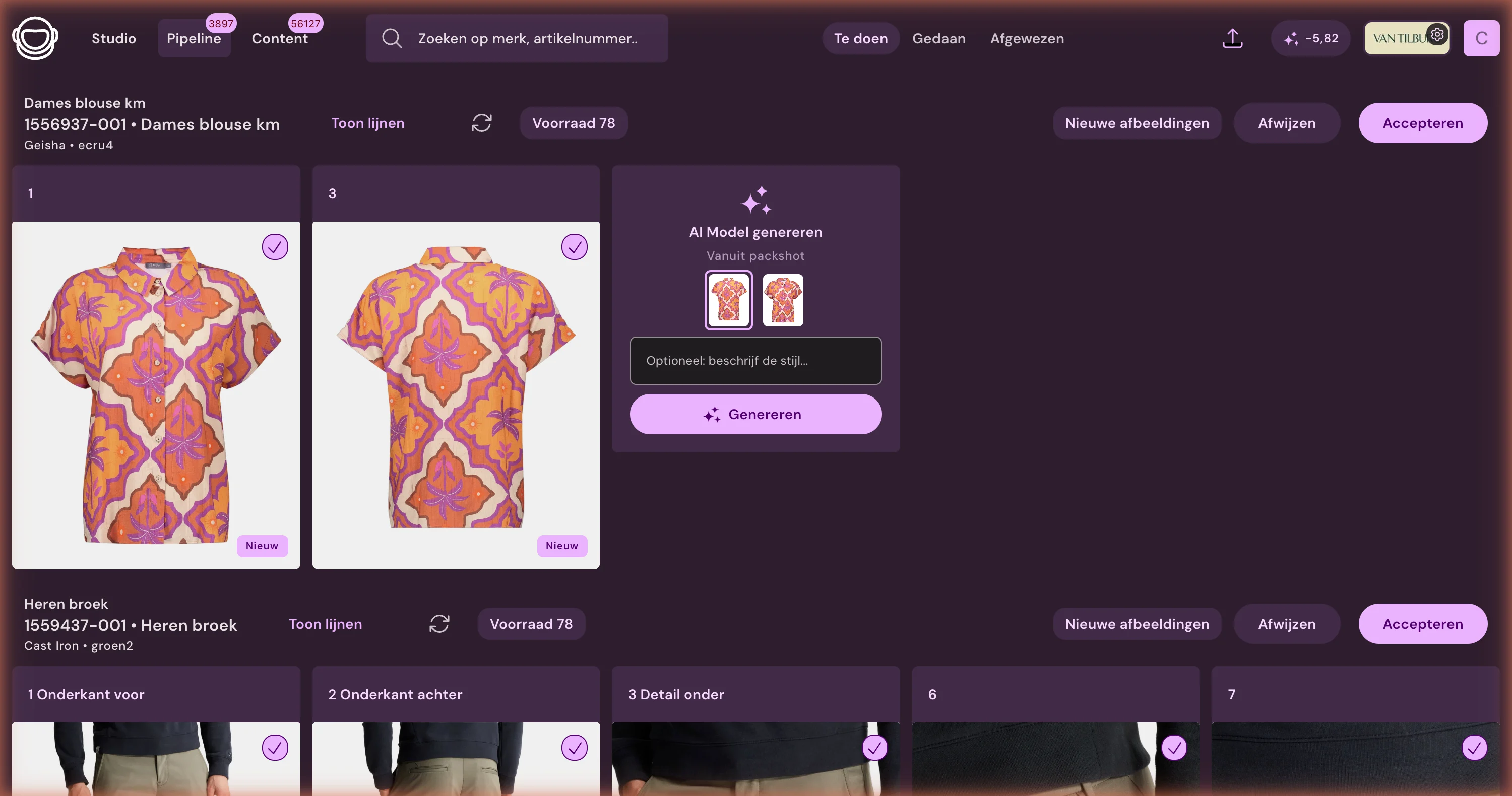Open the user avatar C

pyautogui.click(x=1481, y=39)
